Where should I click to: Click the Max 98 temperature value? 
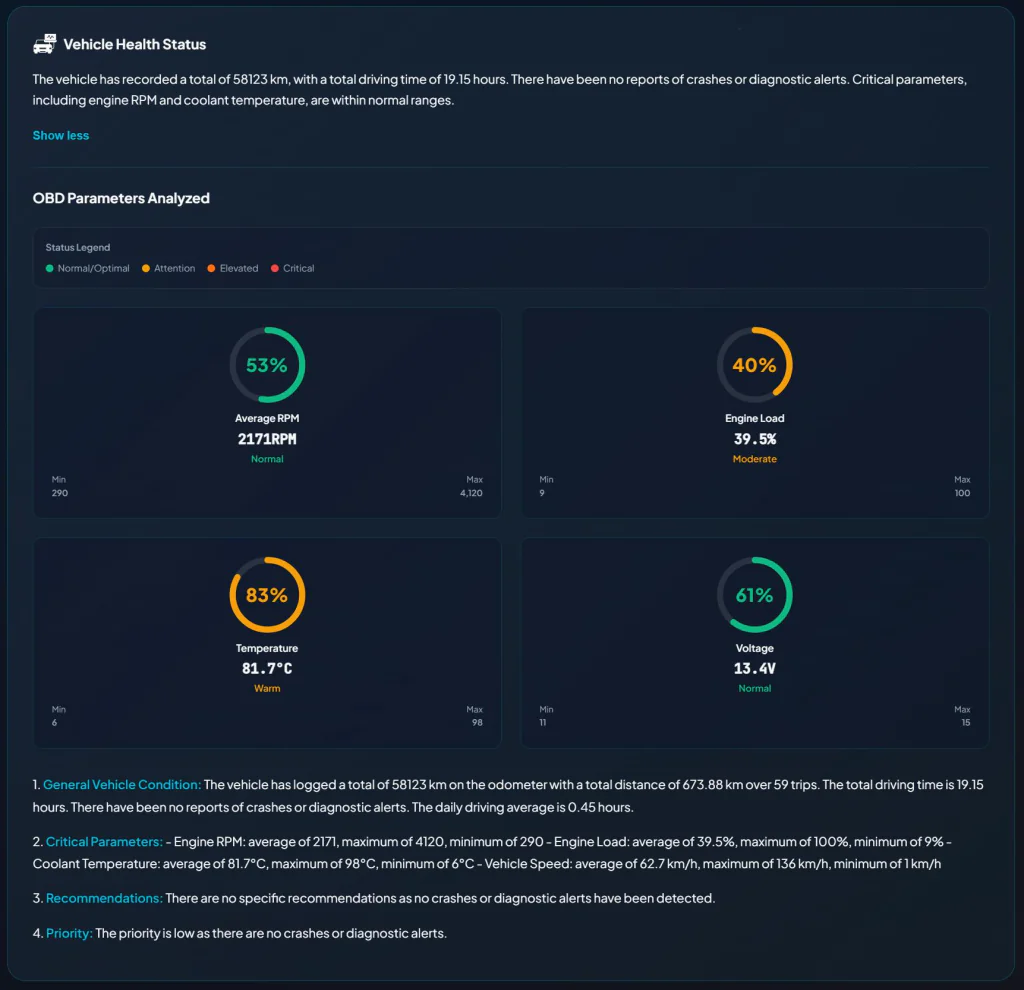477,722
